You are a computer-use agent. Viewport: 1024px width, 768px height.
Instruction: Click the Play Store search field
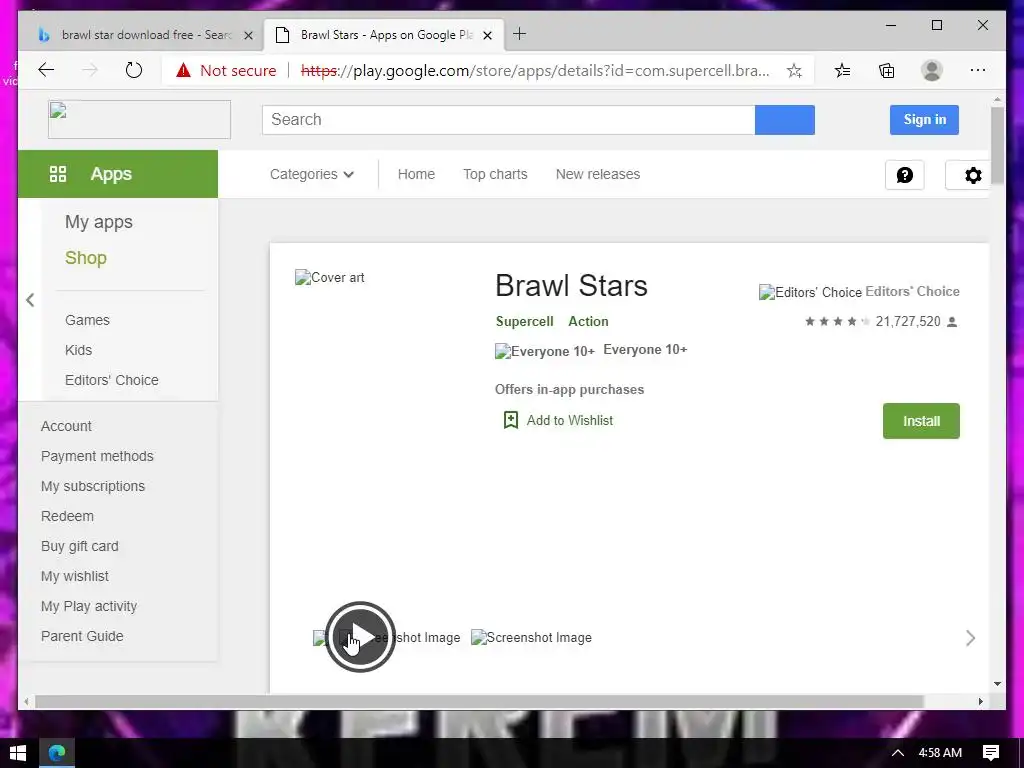(x=508, y=120)
